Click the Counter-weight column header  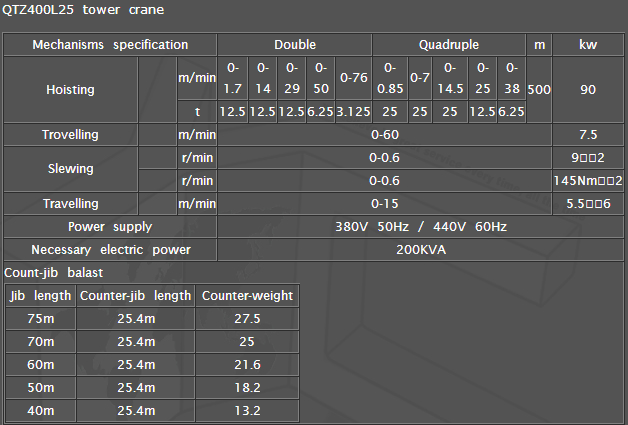[x=247, y=296]
